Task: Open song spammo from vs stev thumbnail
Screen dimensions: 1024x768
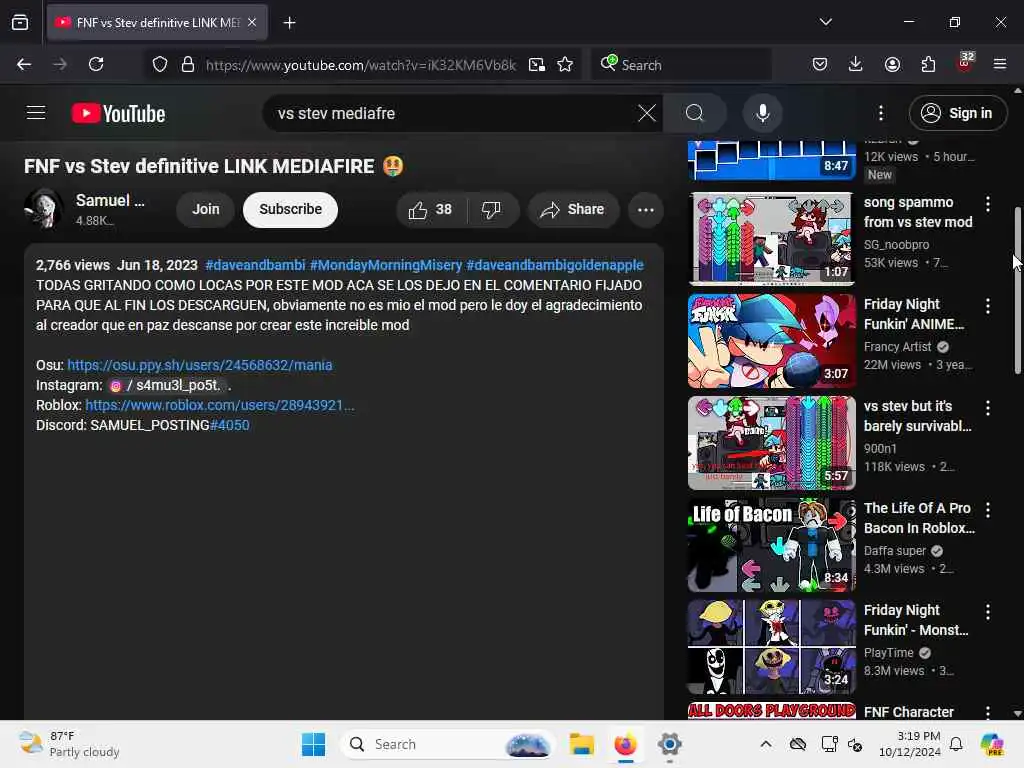Action: tap(771, 239)
